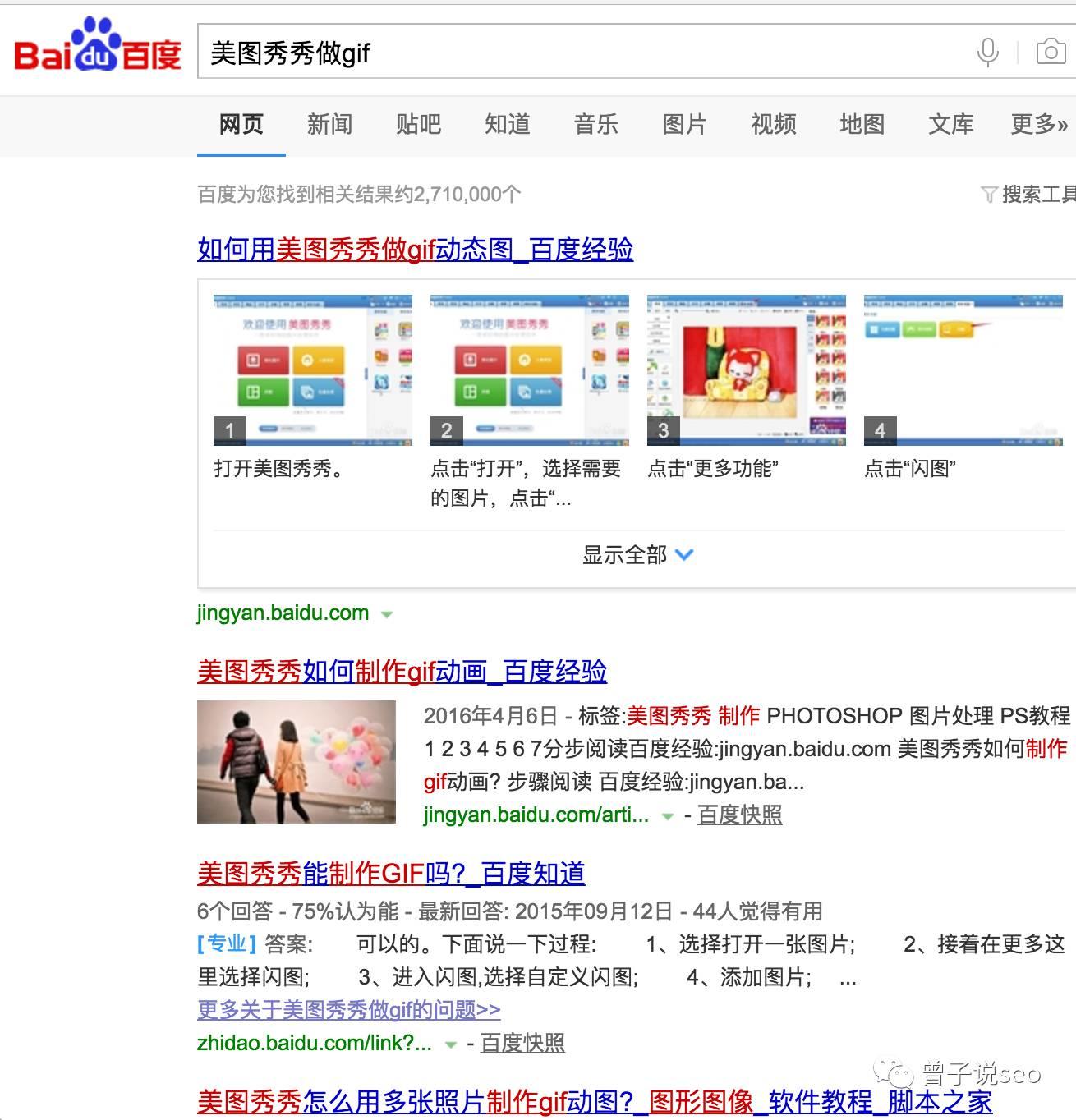Click the 点击“闪图” step caption
Viewport: 1076px width, 1120px height.
[x=910, y=469]
